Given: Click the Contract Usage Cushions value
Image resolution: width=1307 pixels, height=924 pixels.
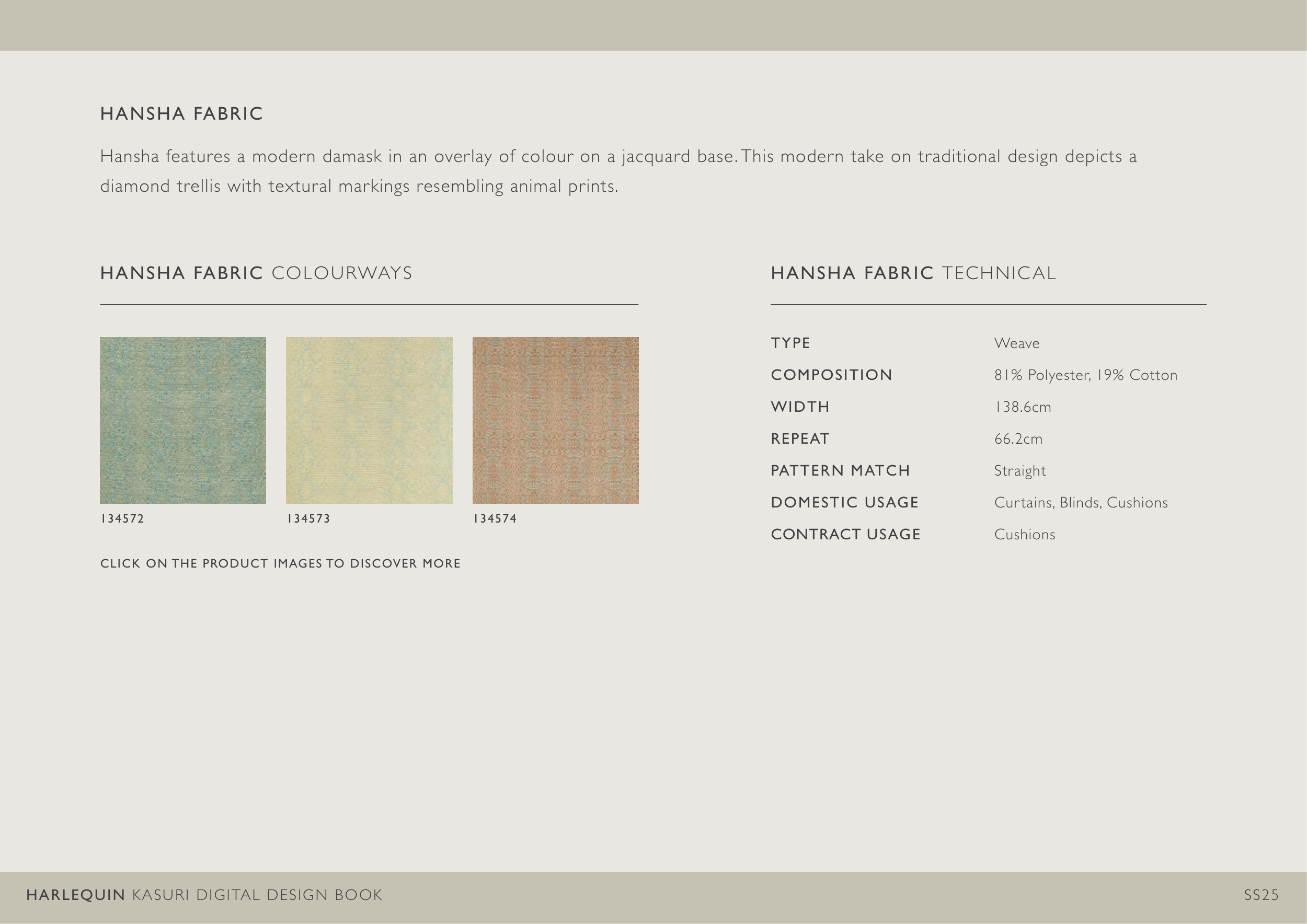Looking at the screenshot, I should tap(1024, 534).
